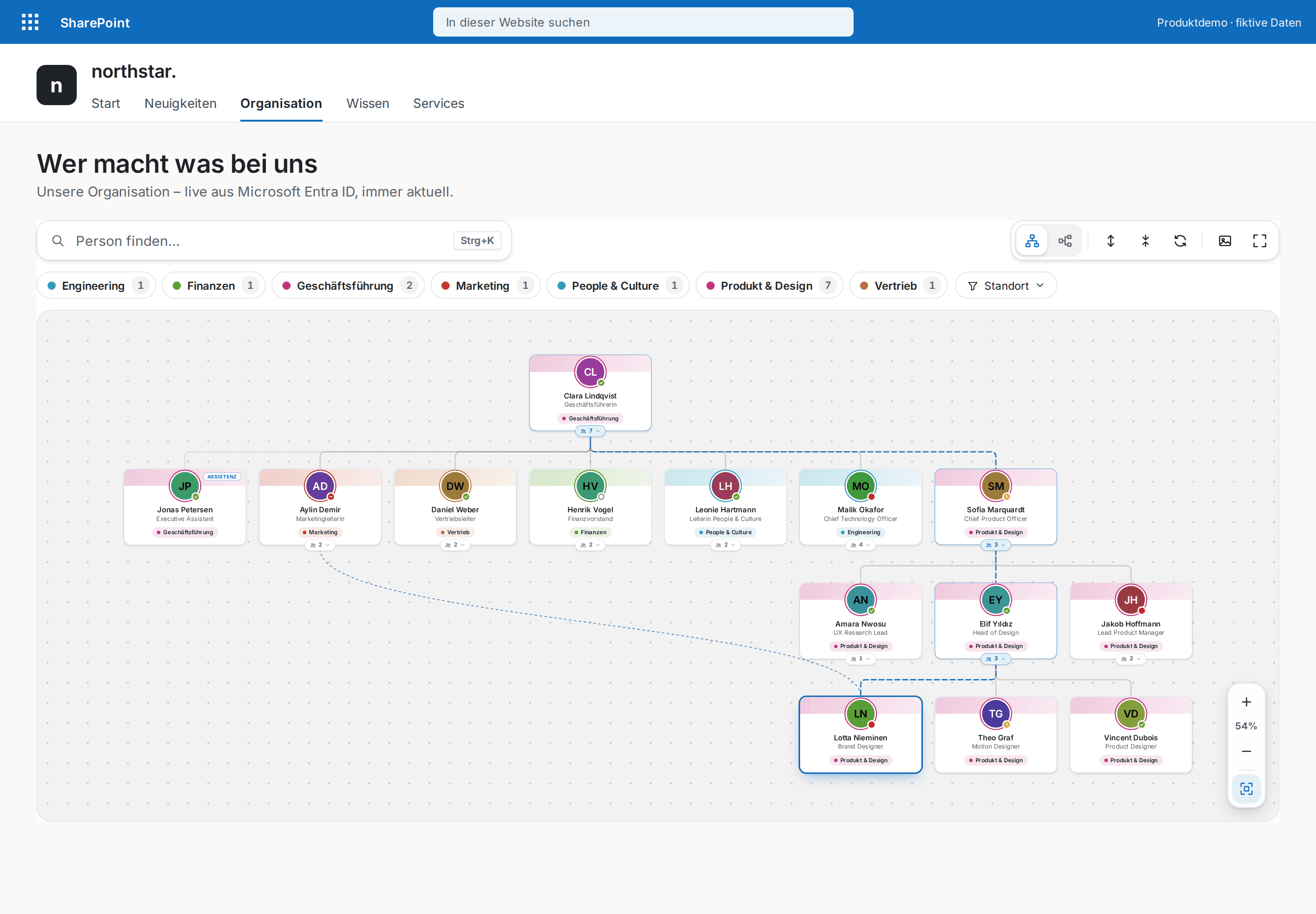Click the northstar site logo
Viewport: 1316px width, 914px height.
[x=57, y=85]
